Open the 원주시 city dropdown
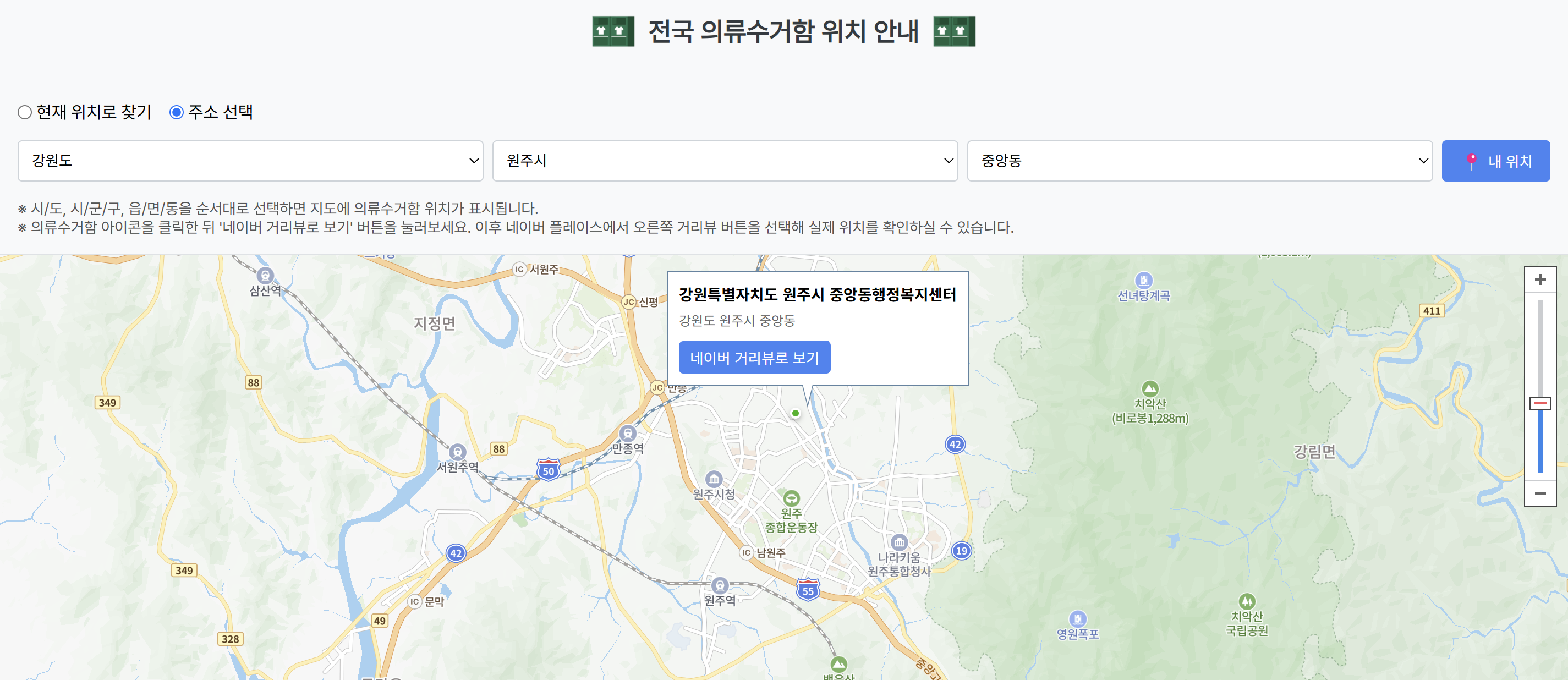 point(725,161)
